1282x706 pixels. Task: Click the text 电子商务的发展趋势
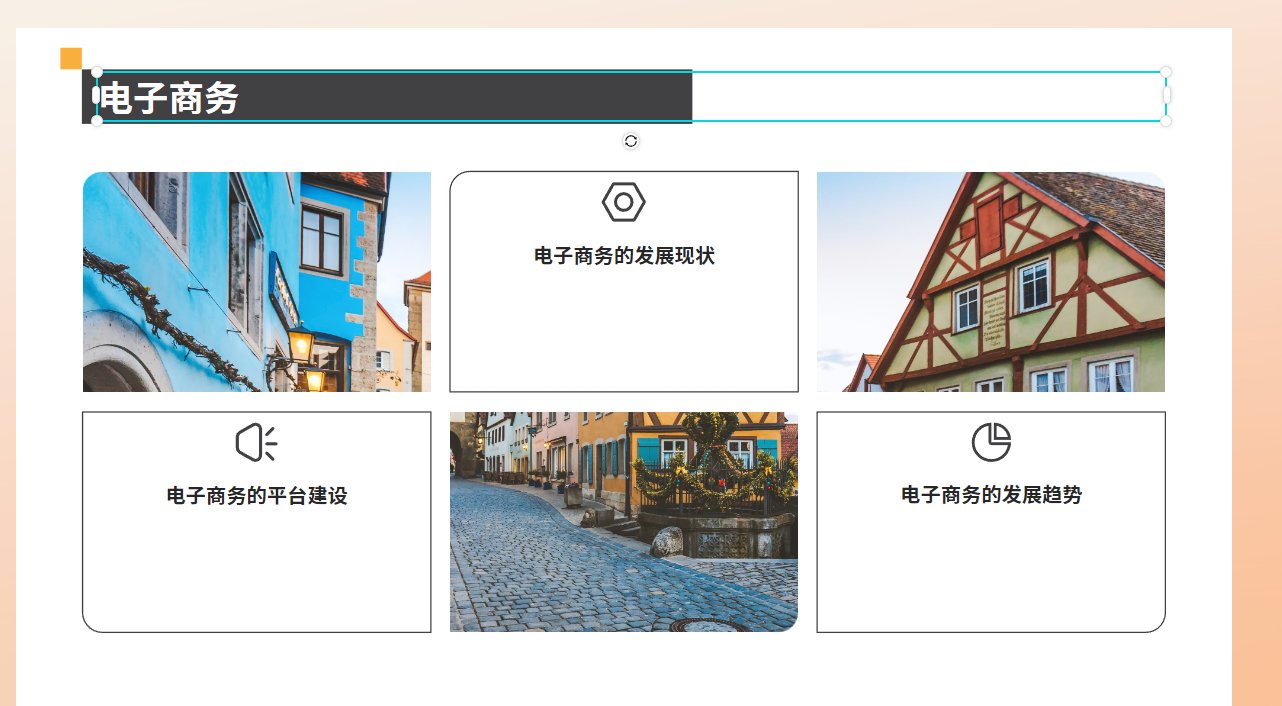point(990,492)
